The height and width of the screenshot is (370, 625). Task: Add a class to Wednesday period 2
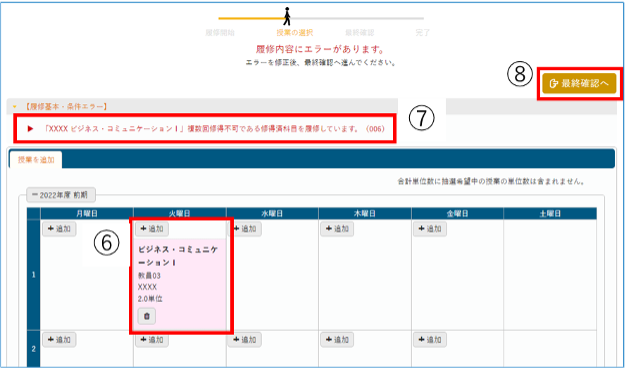pyautogui.click(x=245, y=340)
